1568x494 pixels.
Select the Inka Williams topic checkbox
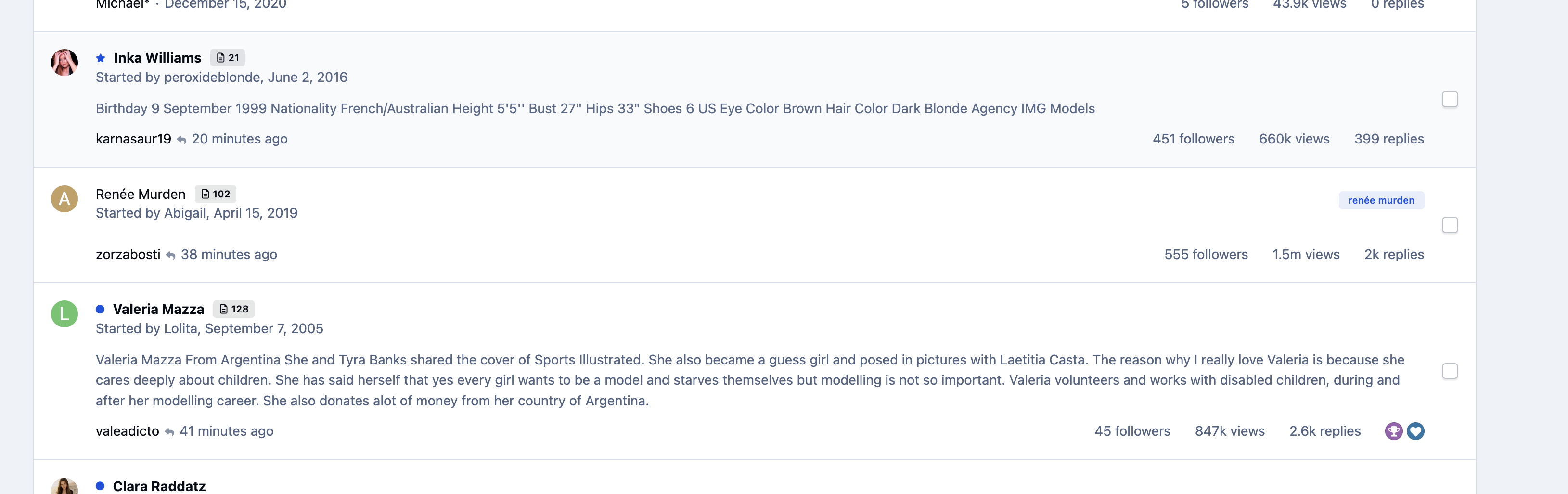tap(1449, 99)
